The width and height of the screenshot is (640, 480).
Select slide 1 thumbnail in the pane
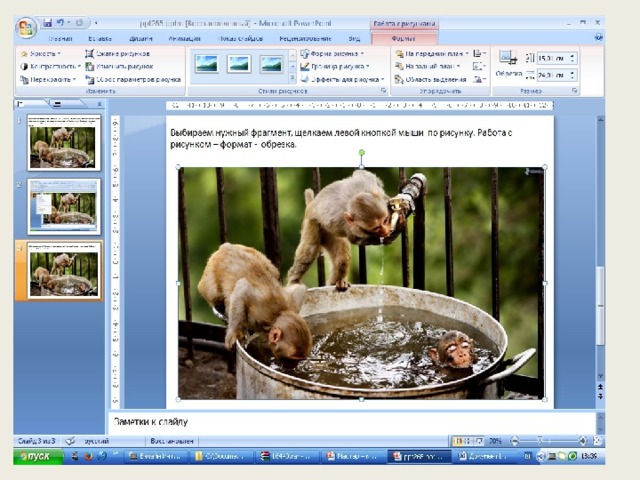click(64, 142)
